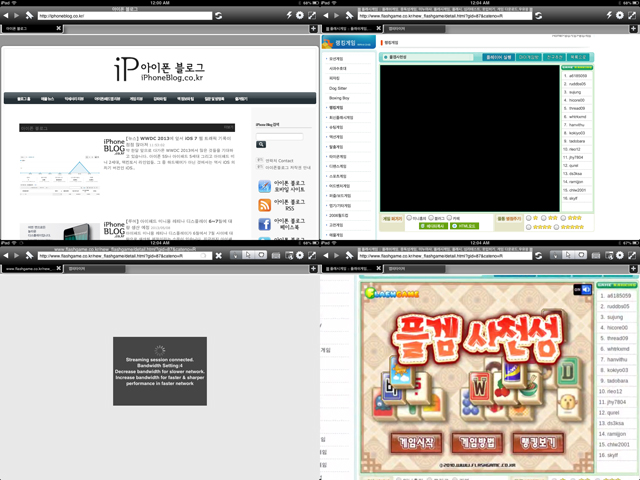Click a6185059 in ranking beside 사천성 game
The height and width of the screenshot is (480, 640).
pyautogui.click(x=619, y=296)
